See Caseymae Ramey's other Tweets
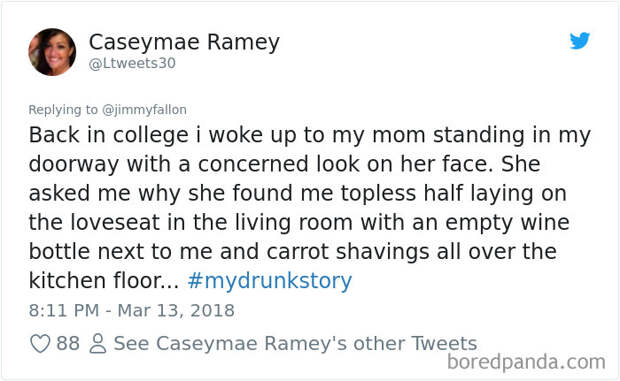The height and width of the screenshot is (381, 620). click(x=295, y=343)
